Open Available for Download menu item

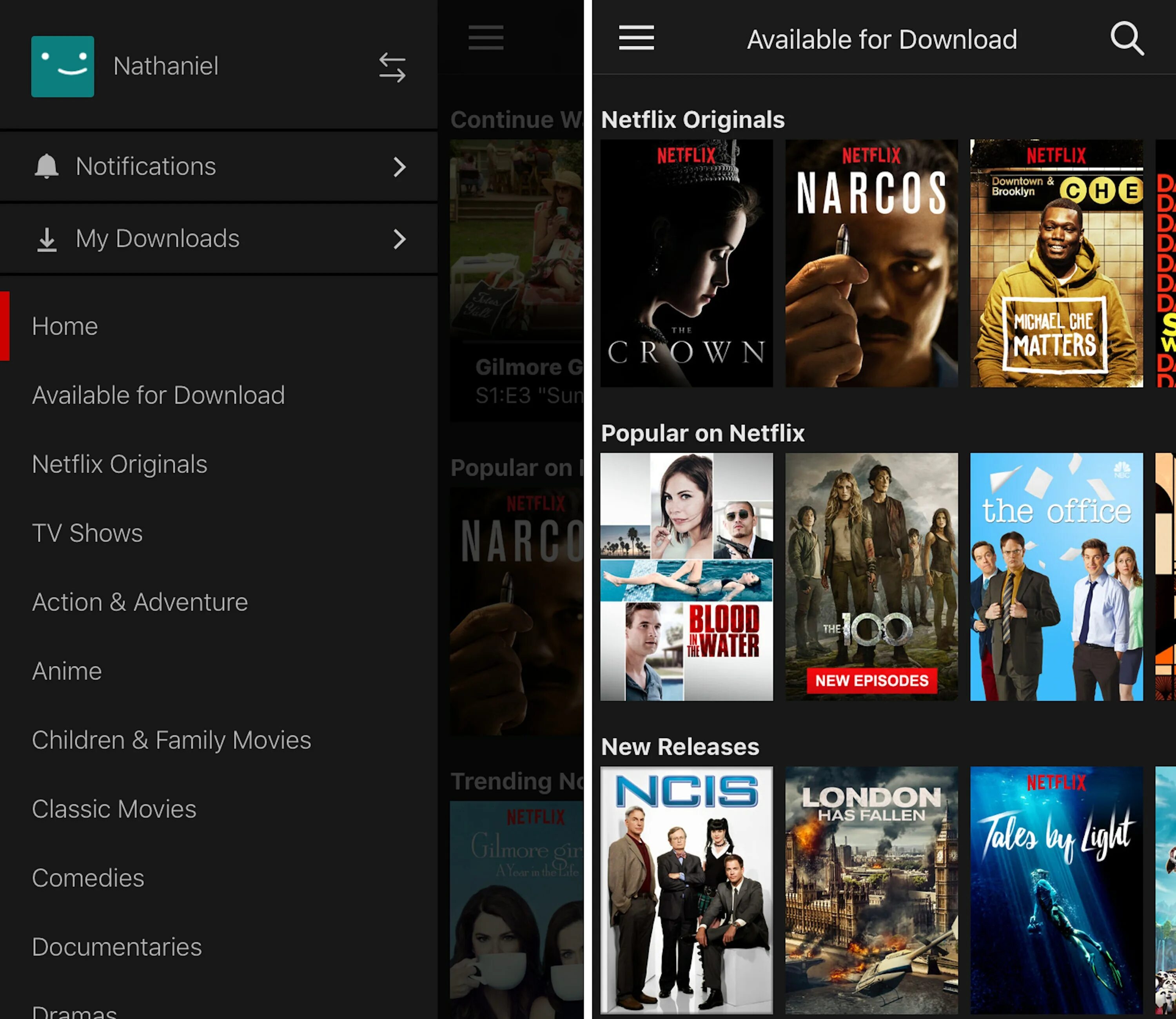coord(158,395)
